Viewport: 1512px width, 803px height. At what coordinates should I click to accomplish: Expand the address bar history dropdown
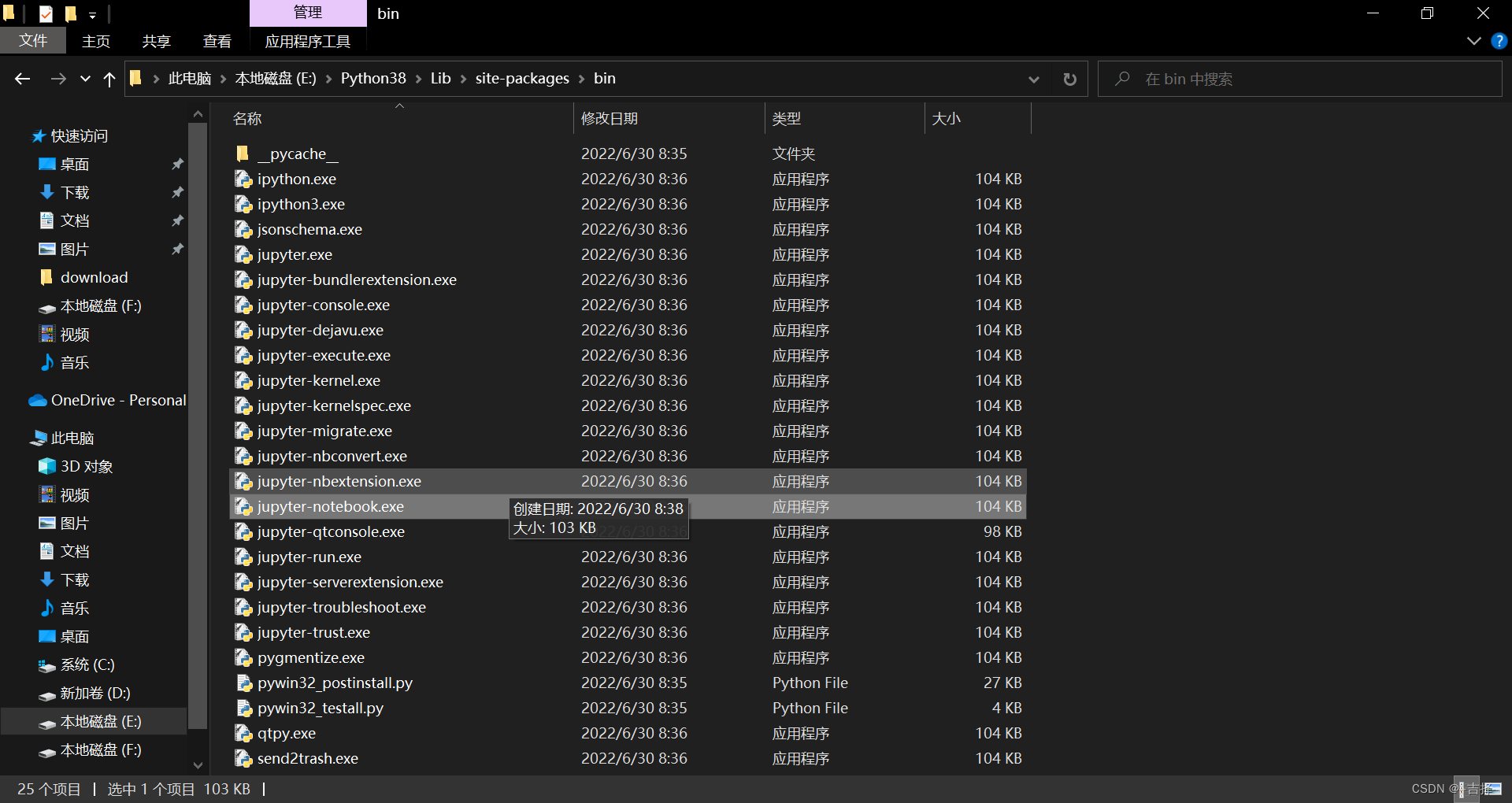(1034, 79)
